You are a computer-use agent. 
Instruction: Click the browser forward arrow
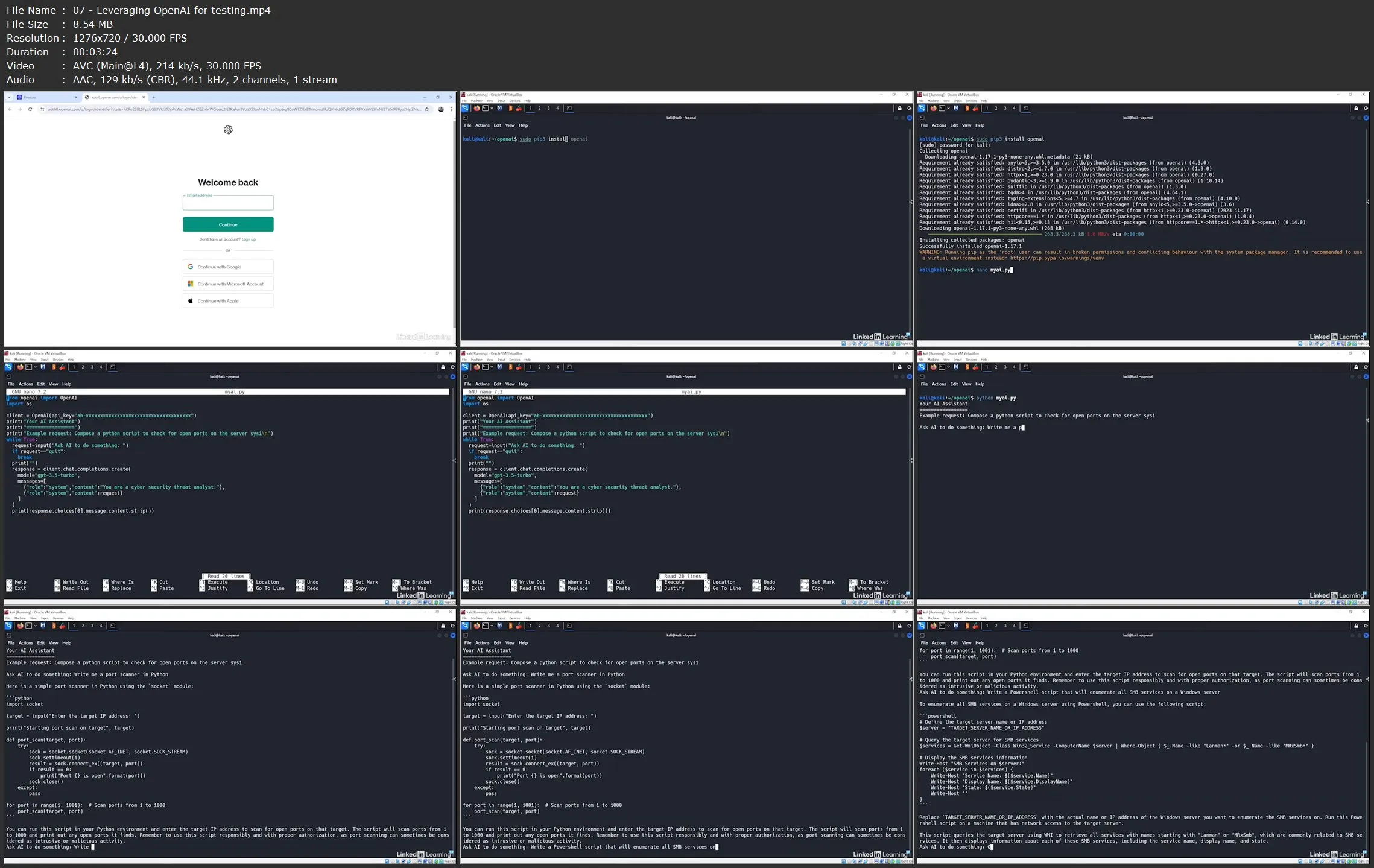click(x=20, y=109)
